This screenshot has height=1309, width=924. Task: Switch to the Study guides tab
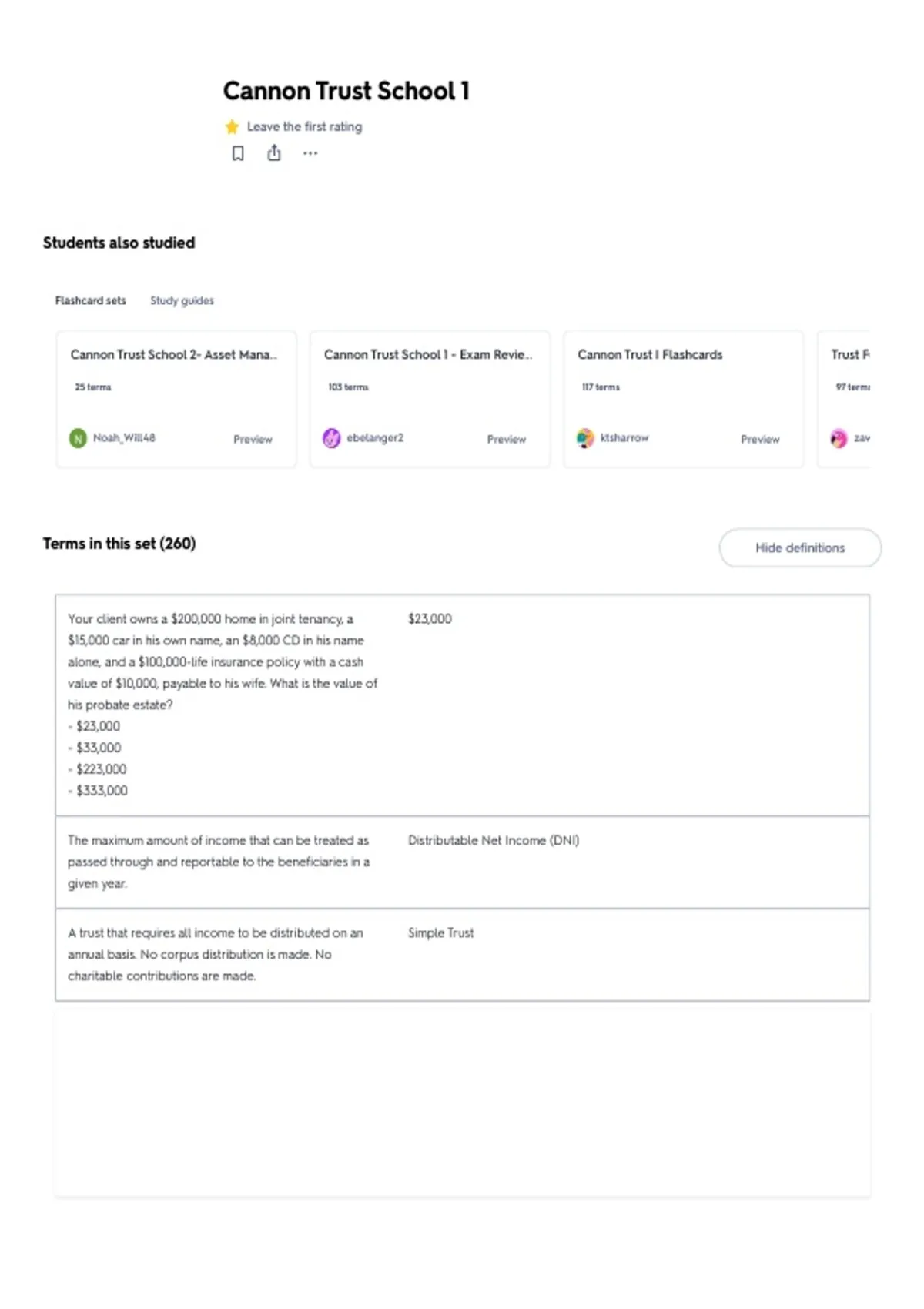click(x=182, y=300)
